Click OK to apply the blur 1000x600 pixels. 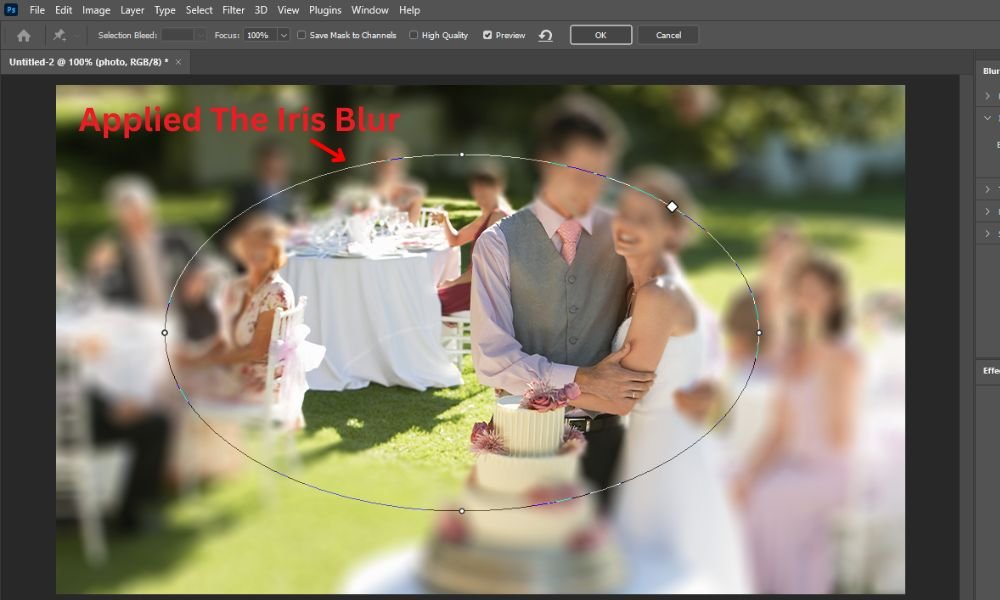(x=601, y=35)
